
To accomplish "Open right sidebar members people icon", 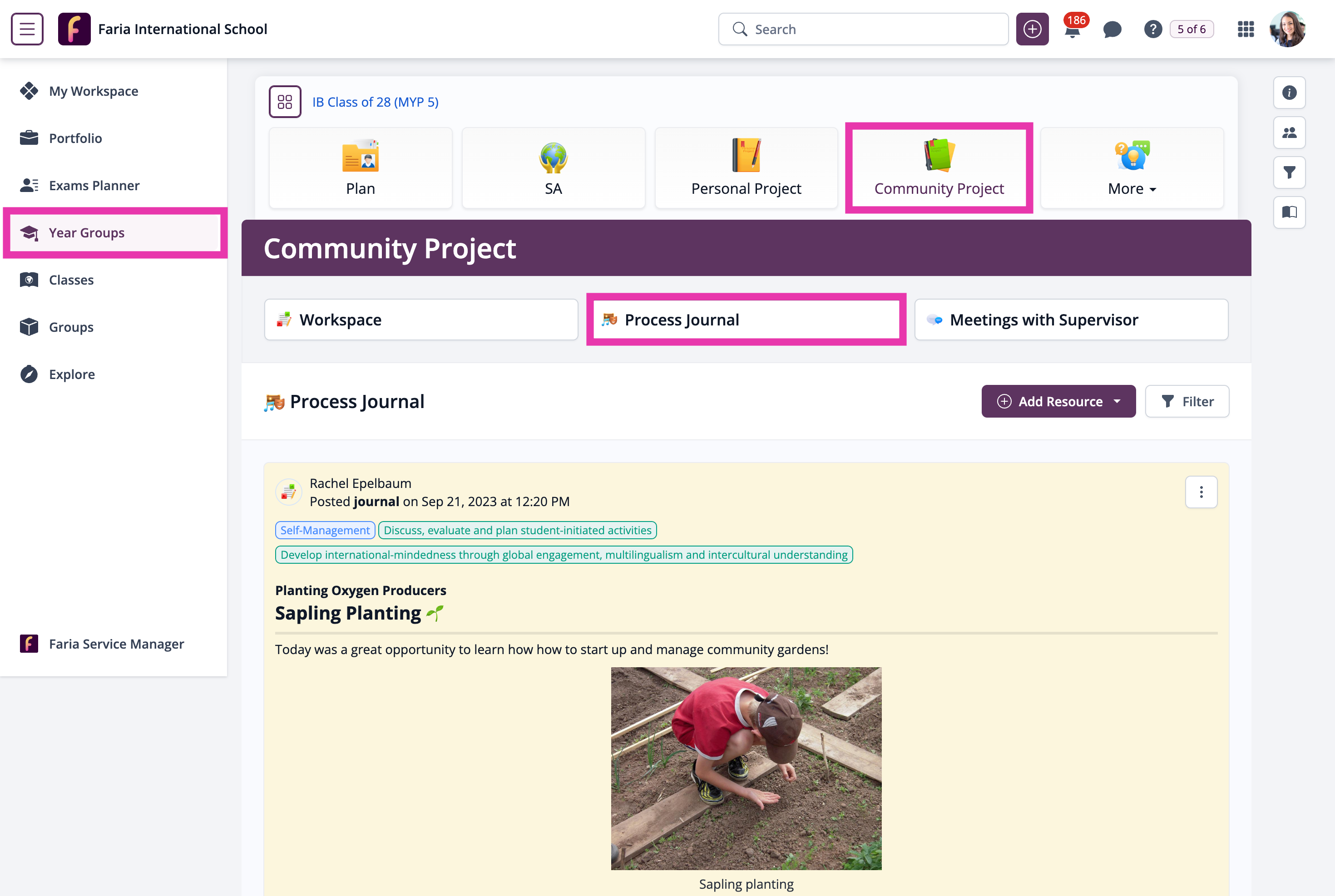I will [1289, 133].
